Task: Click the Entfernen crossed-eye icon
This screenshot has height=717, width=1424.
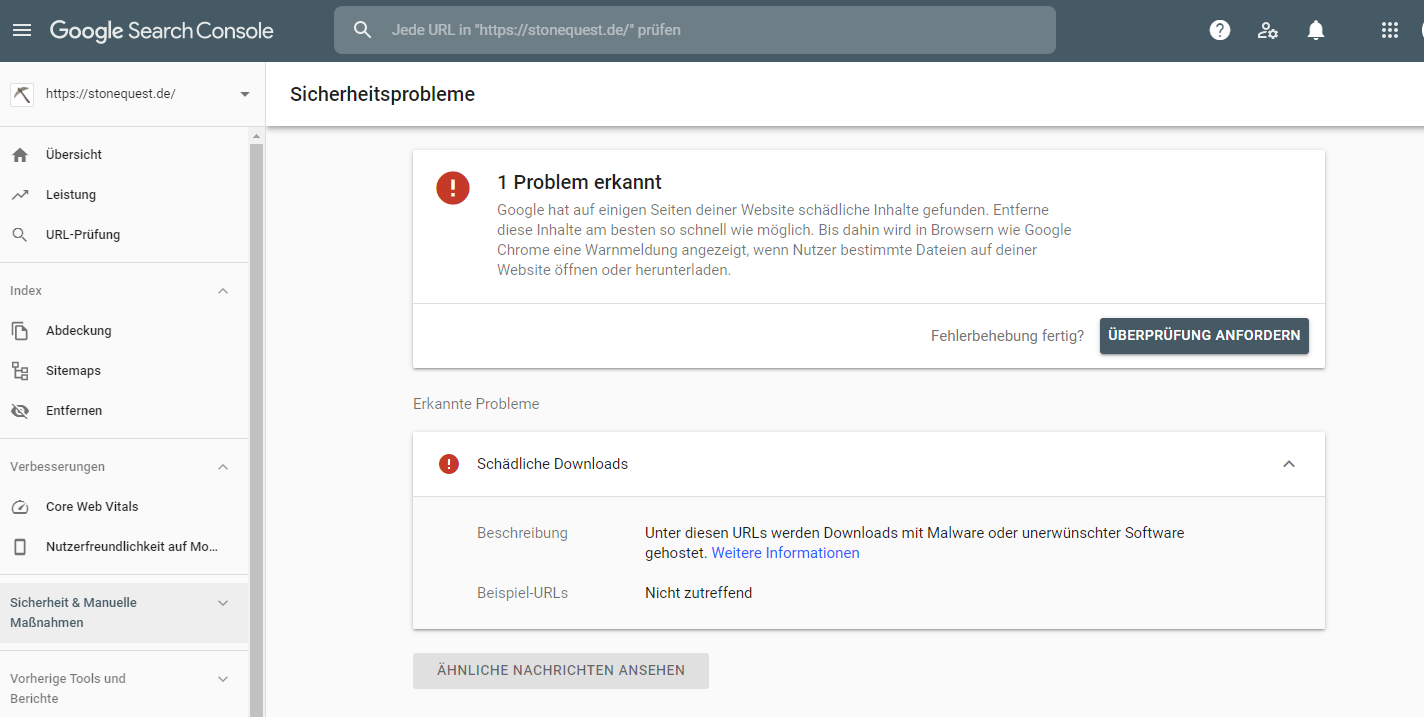Action: point(20,411)
